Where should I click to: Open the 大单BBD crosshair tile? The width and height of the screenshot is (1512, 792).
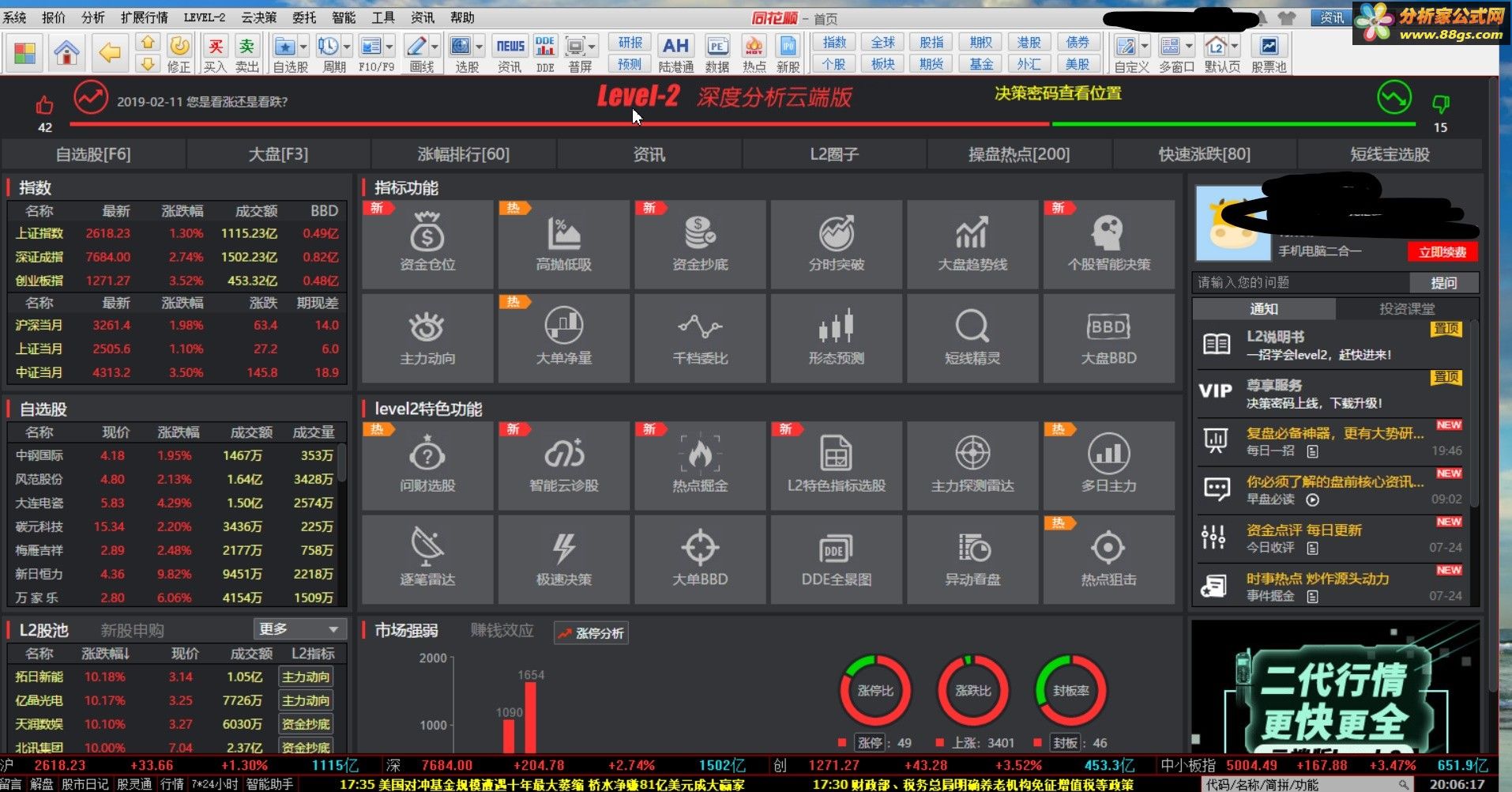[x=700, y=560]
